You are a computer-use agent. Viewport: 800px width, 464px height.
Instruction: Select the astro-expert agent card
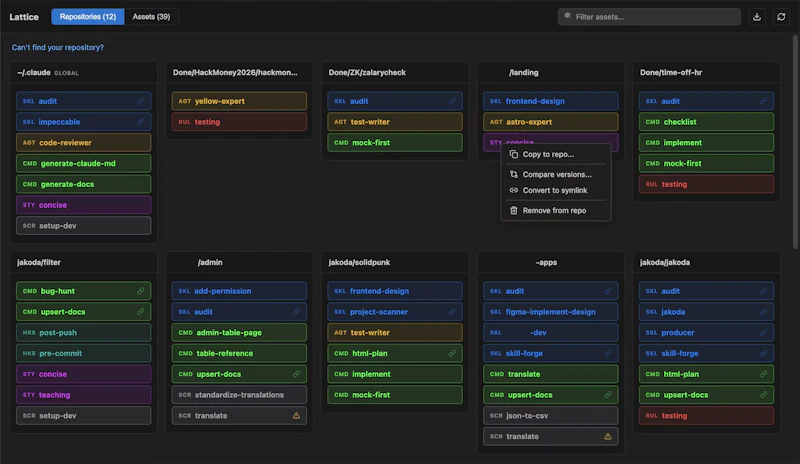[x=551, y=122]
